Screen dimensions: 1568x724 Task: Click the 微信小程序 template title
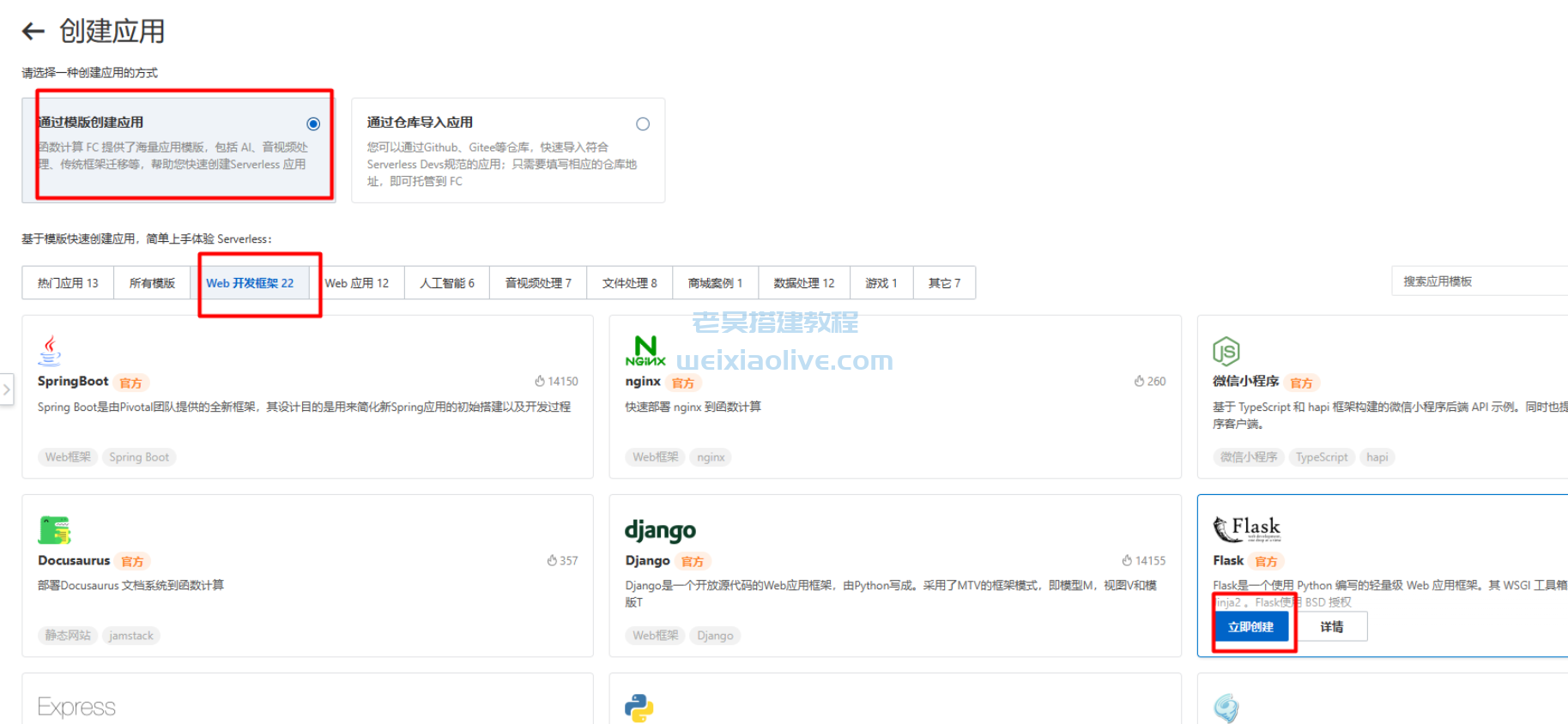coord(1245,381)
